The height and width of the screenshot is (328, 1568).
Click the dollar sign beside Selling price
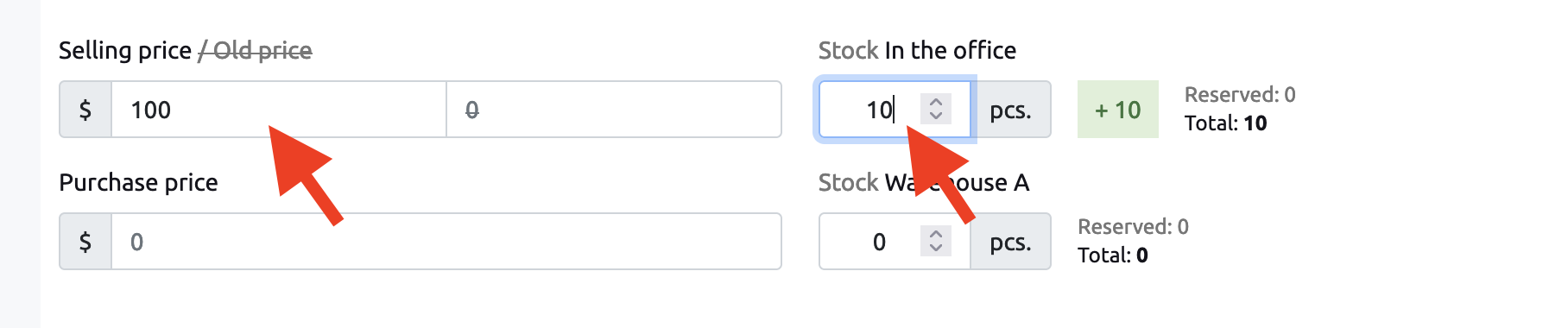pyautogui.click(x=85, y=110)
